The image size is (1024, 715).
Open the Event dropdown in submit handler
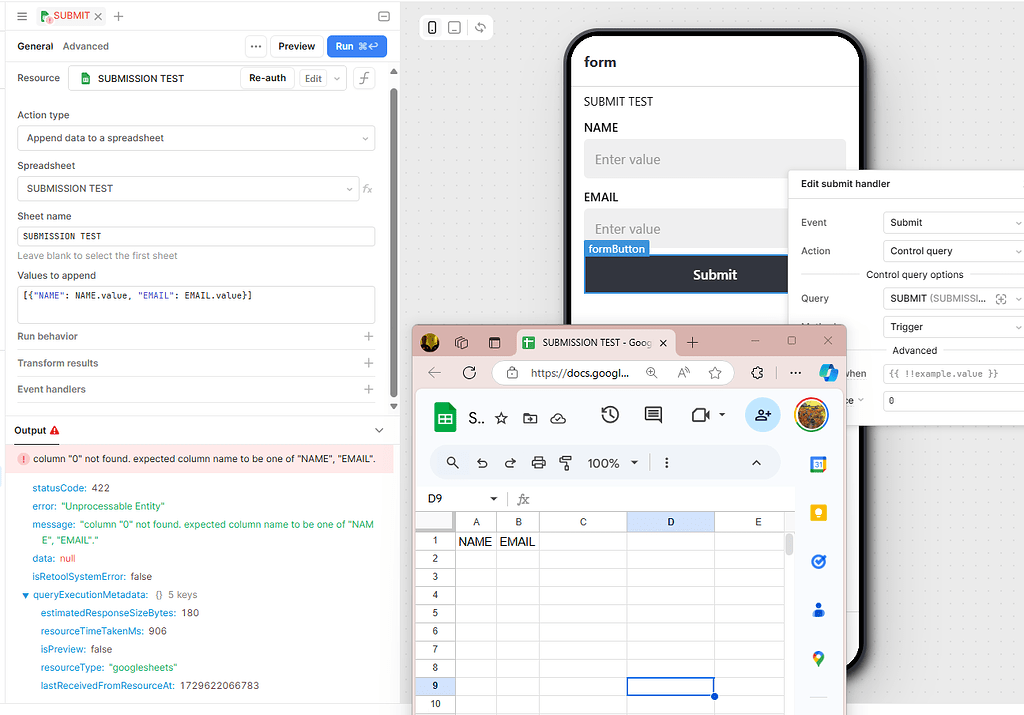[952, 222]
